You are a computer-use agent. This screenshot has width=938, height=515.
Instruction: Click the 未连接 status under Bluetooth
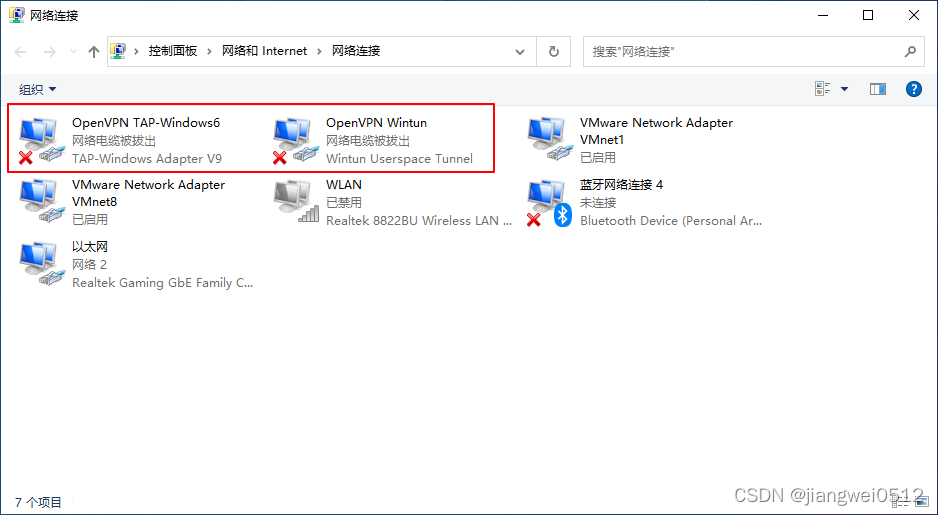[598, 203]
